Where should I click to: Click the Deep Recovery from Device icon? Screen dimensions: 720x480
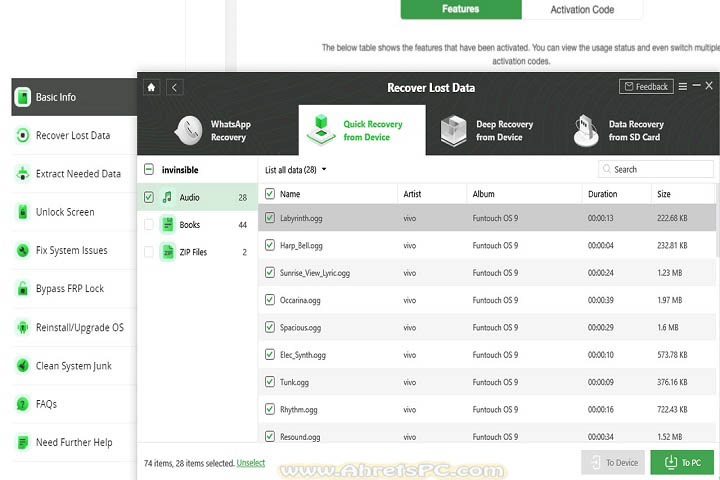tap(453, 130)
